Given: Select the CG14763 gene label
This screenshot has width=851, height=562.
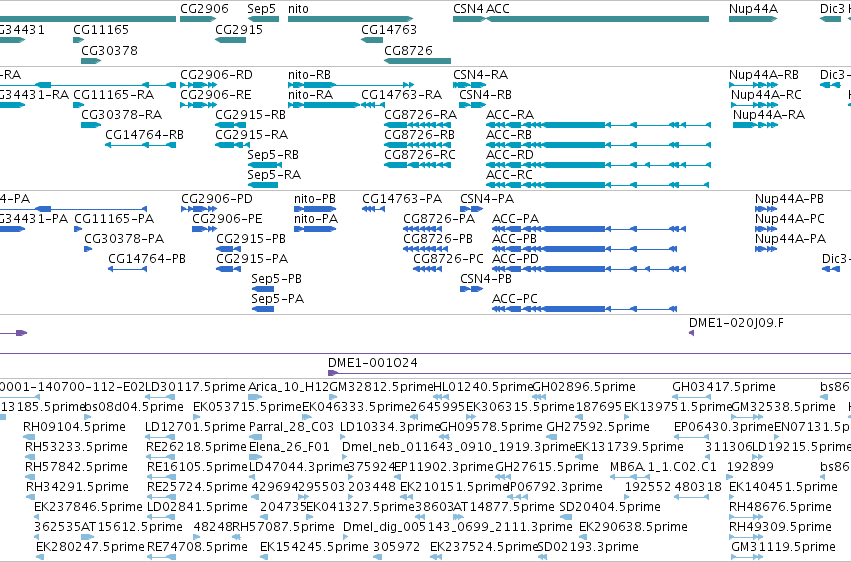Looking at the screenshot, I should 389,29.
